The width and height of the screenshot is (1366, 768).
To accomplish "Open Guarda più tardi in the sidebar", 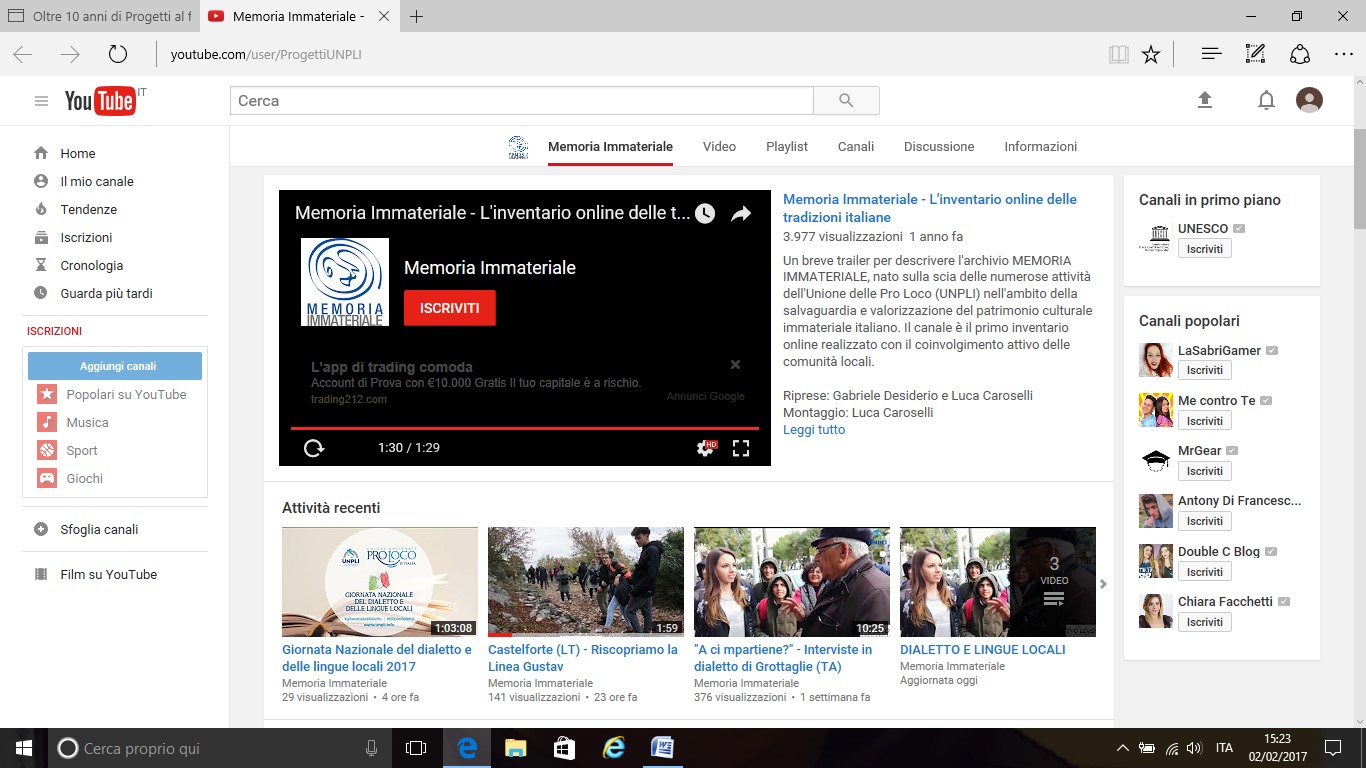I will click(106, 294).
